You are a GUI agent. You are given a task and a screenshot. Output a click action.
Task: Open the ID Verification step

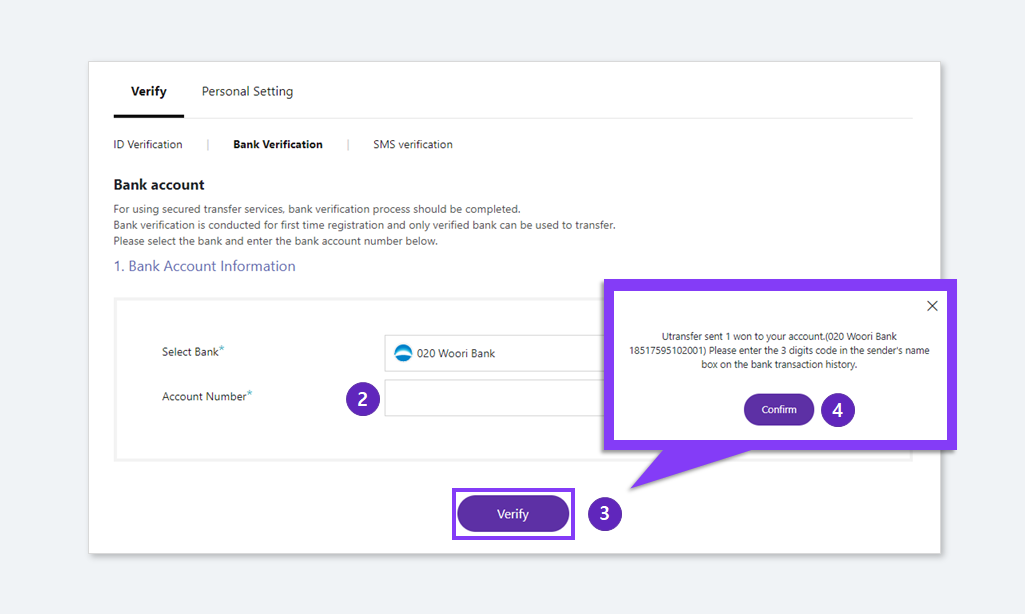tap(148, 144)
